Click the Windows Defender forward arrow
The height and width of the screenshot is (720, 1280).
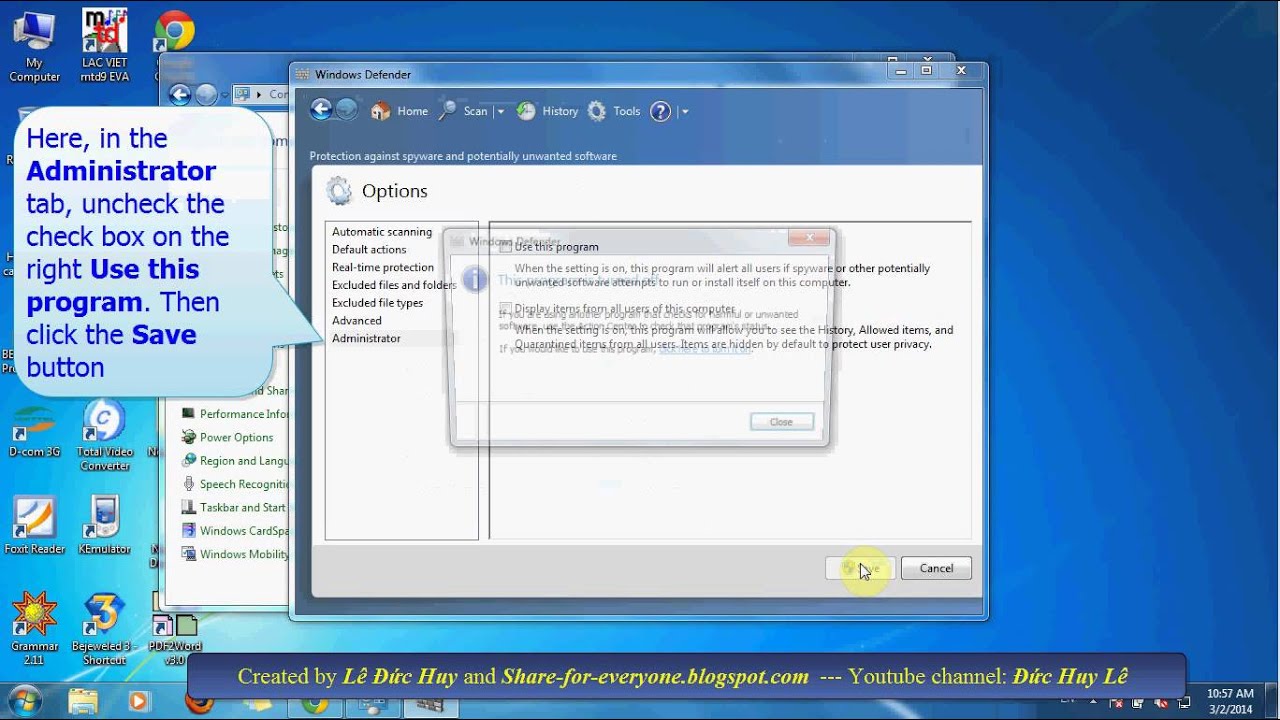click(x=347, y=110)
